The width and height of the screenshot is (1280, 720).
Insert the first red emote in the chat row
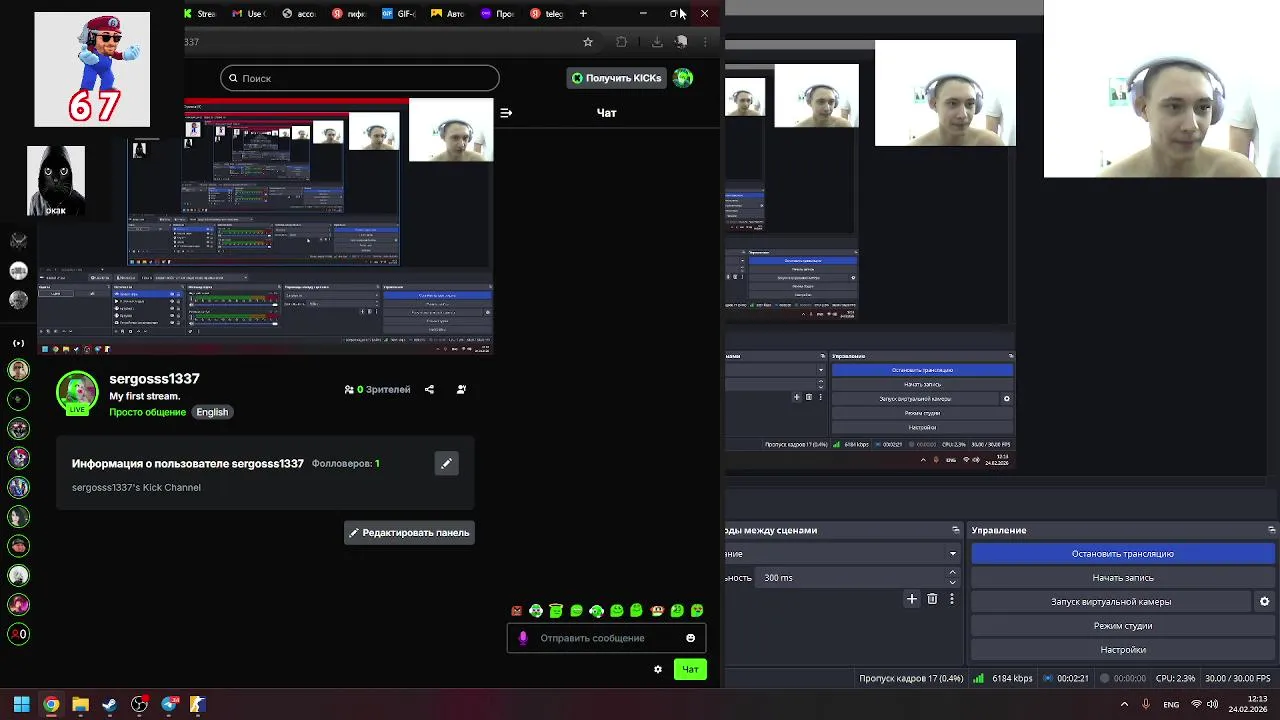tap(516, 611)
